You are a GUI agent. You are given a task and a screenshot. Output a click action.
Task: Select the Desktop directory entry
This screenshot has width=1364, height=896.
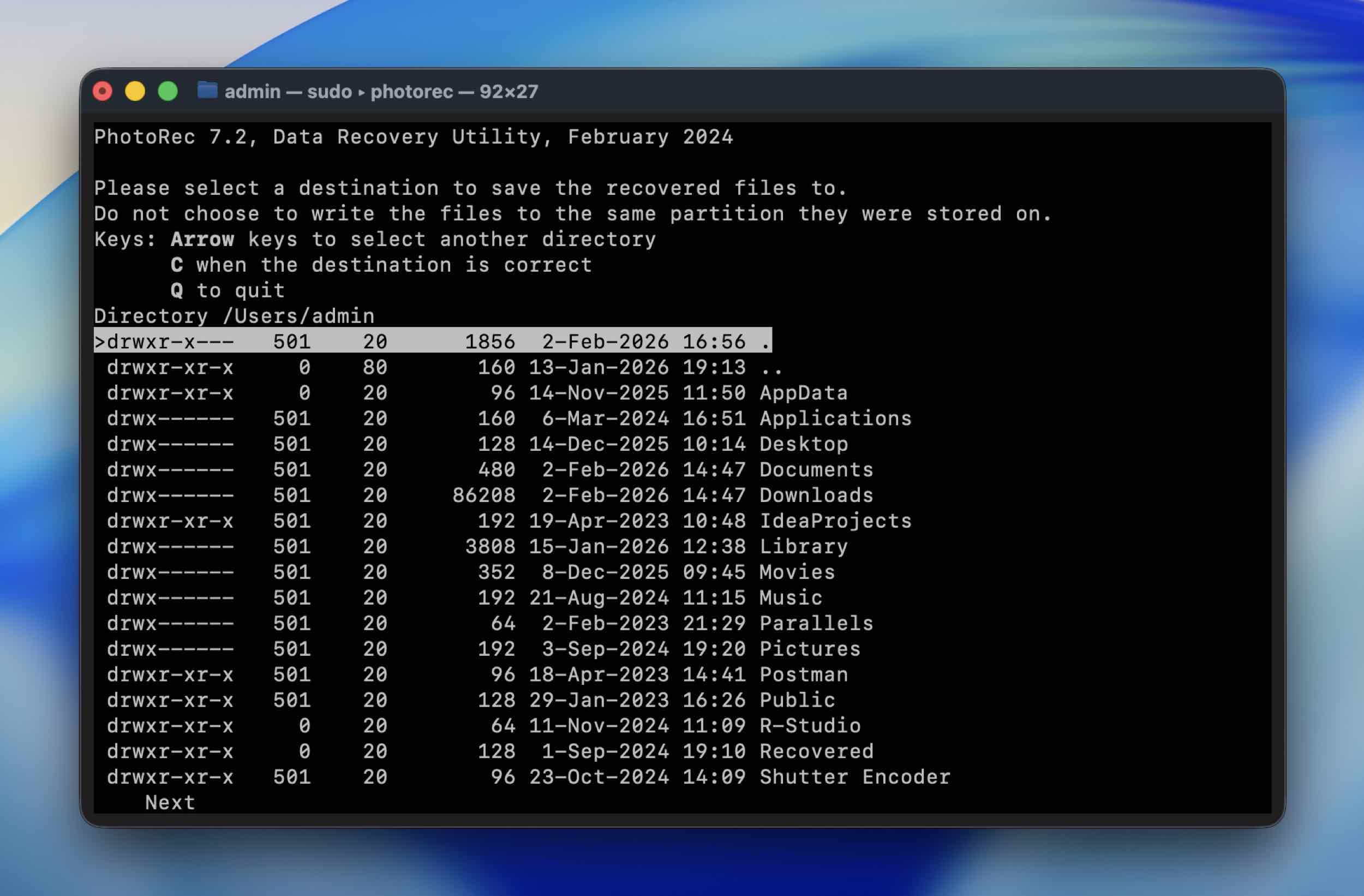click(x=803, y=444)
